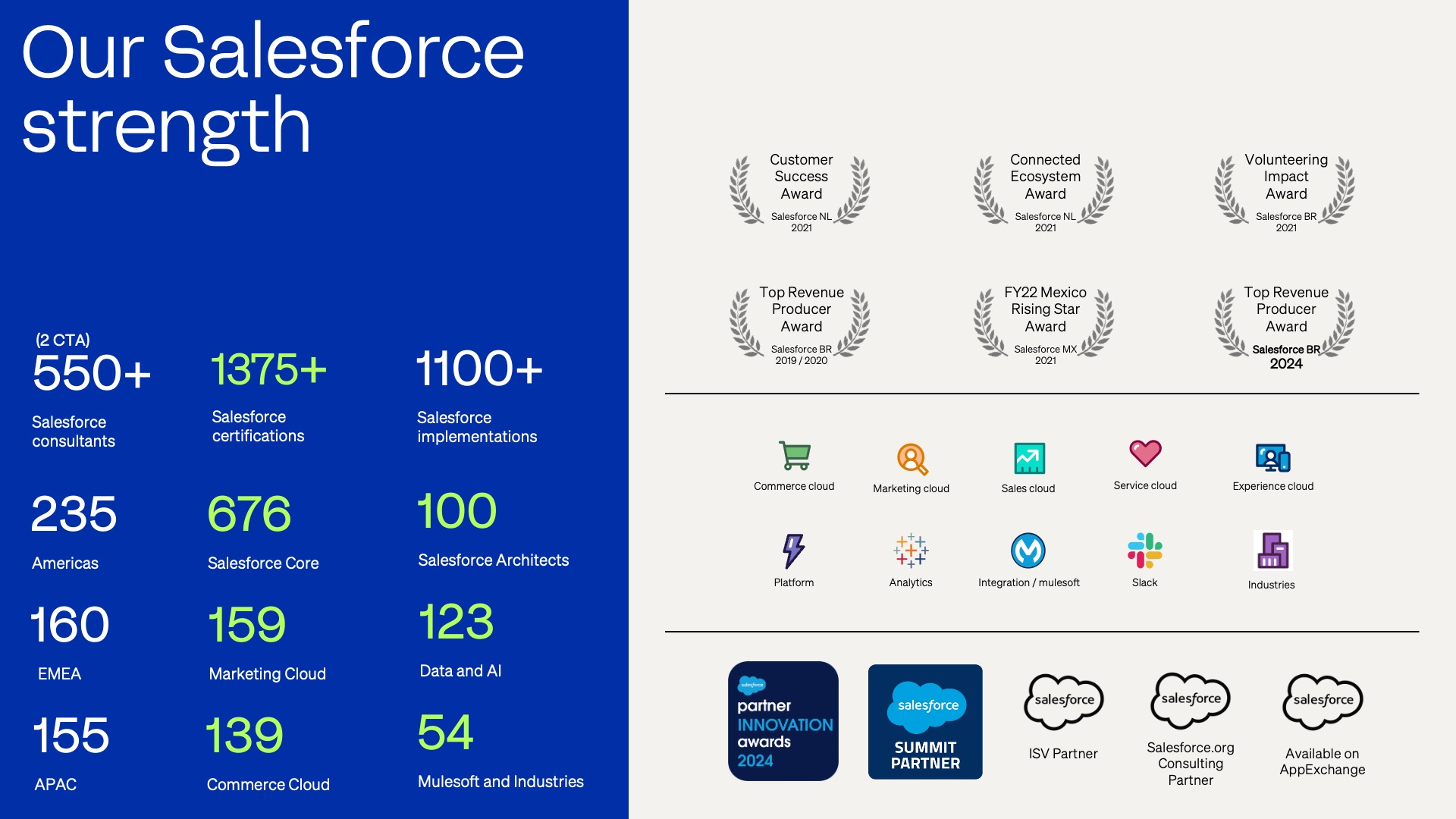Click the 'Integration / mulesoft' caption
Screen dimensions: 1456x819
coord(1029,582)
